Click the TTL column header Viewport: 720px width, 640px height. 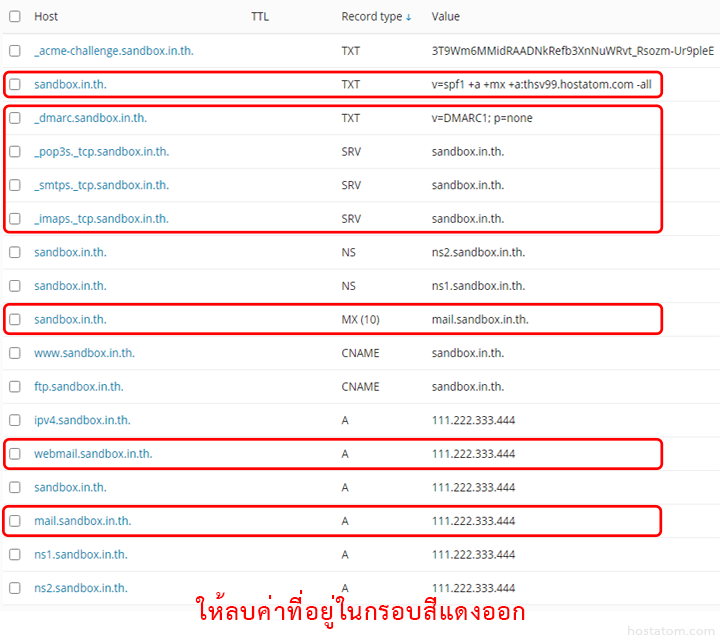(x=260, y=17)
